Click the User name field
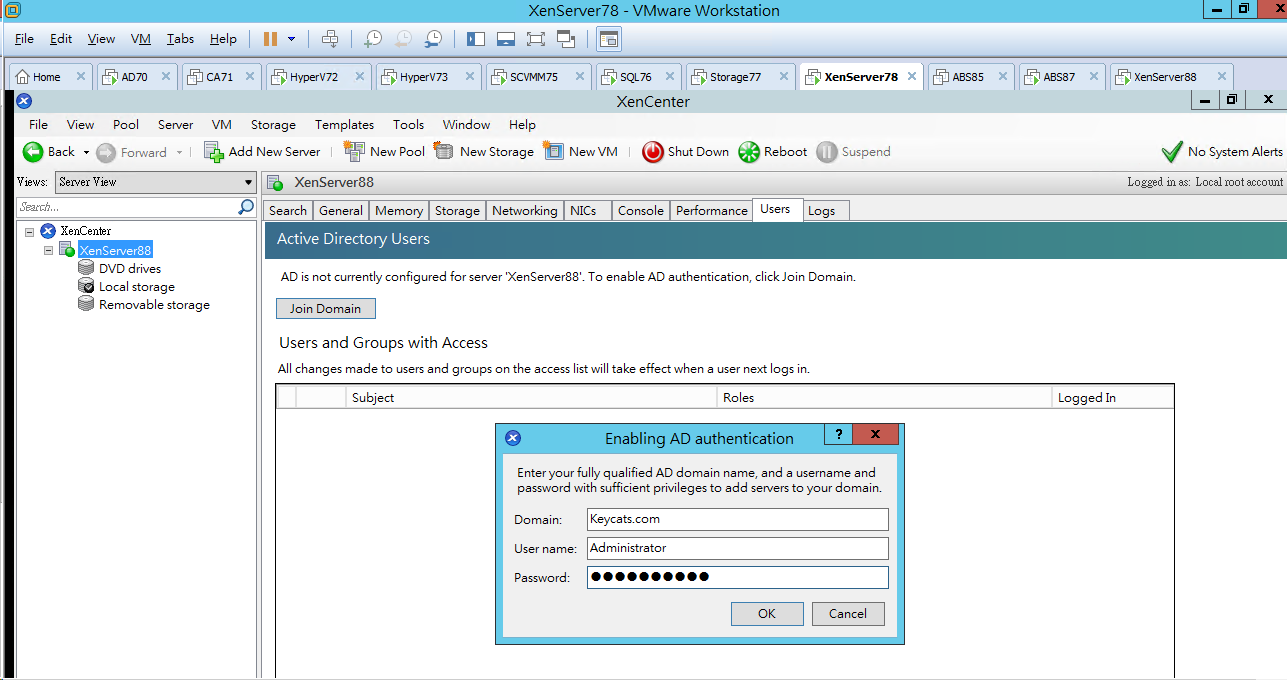This screenshot has width=1287, height=680. (738, 548)
